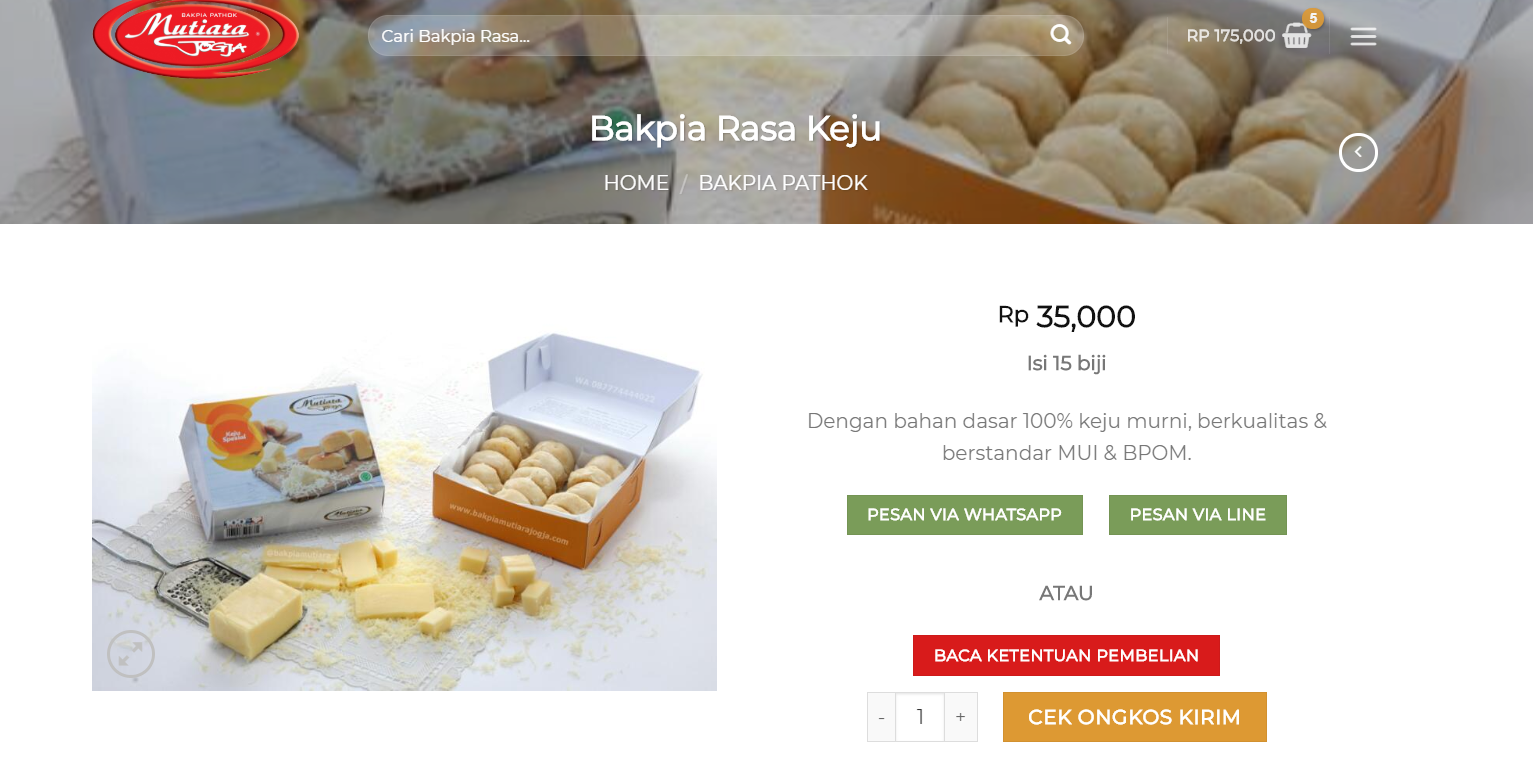Viewport: 1533px width, 781px height.
Task: Click the Bakpia Rasa Keju page title
Action: (735, 128)
